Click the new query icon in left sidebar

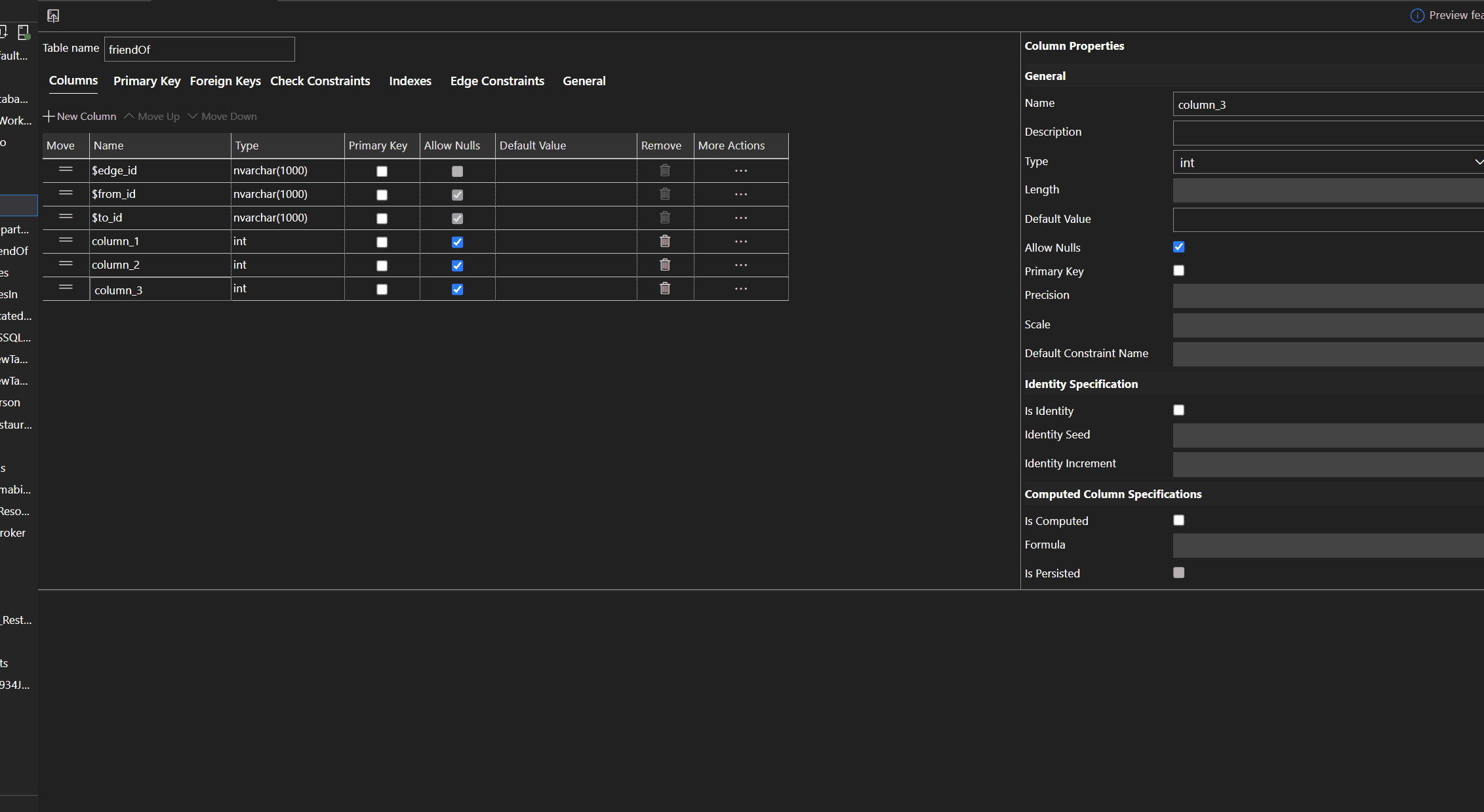(x=3, y=31)
